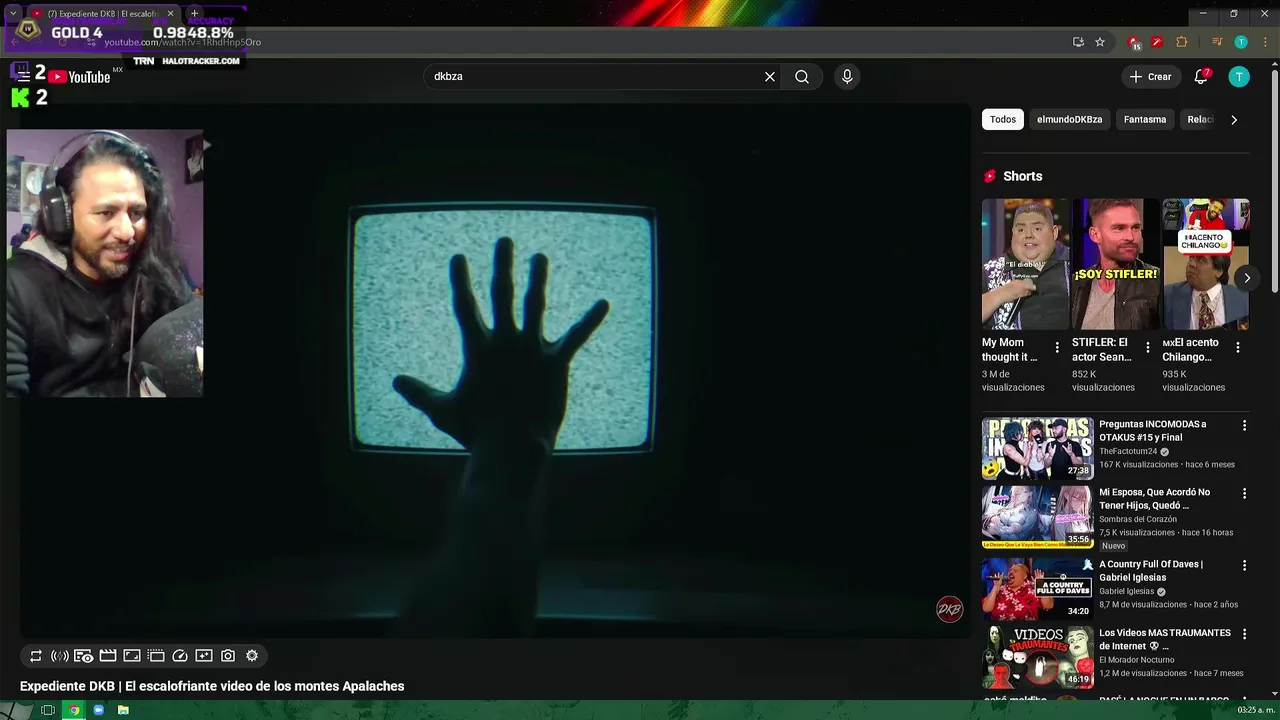This screenshot has height=720, width=1280.
Task: Open options menu for 'Los Videos MAS TRAUMANTES'
Action: click(1244, 634)
